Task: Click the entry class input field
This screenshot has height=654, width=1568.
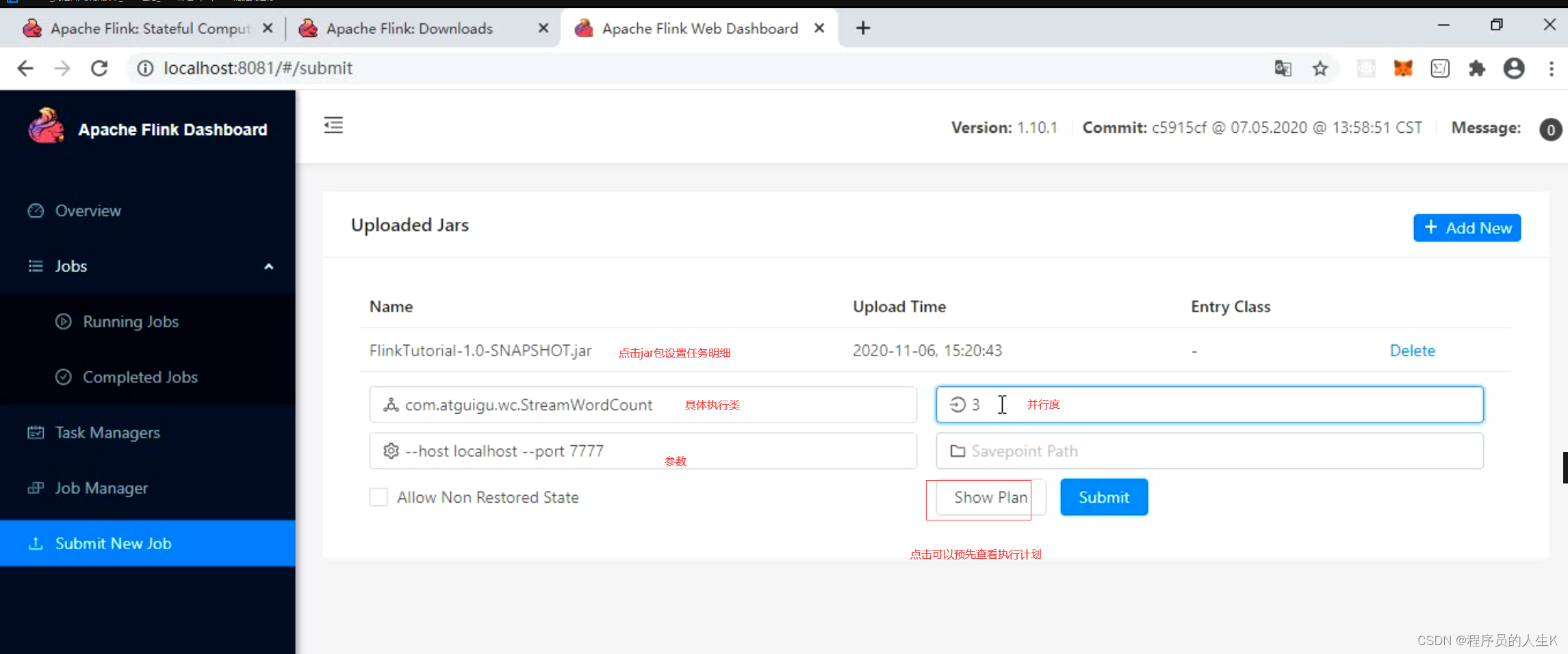Action: point(643,405)
